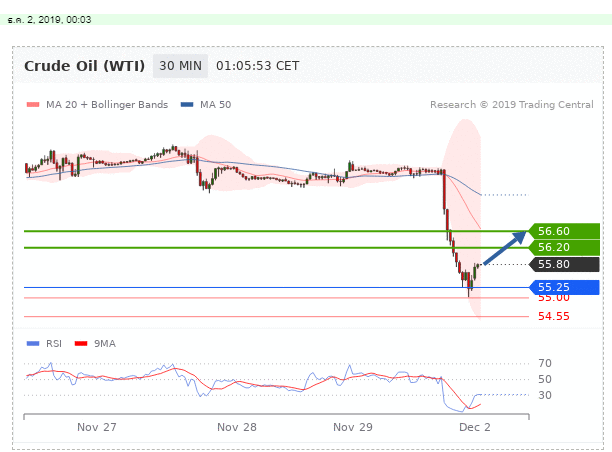Screen dimensions: 612x452
Task: Click the Crude Oil (WTI) chart title
Action: tap(84, 66)
